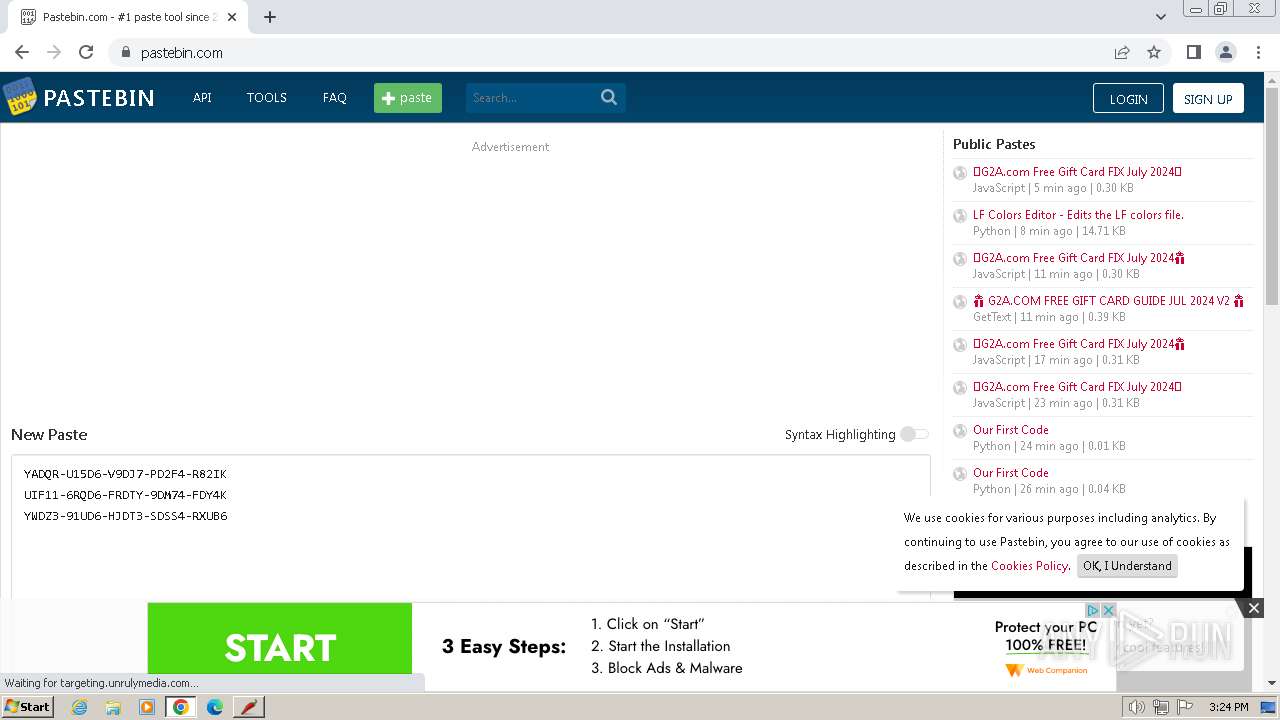
Task: Click the LOGIN button
Action: click(x=1128, y=98)
